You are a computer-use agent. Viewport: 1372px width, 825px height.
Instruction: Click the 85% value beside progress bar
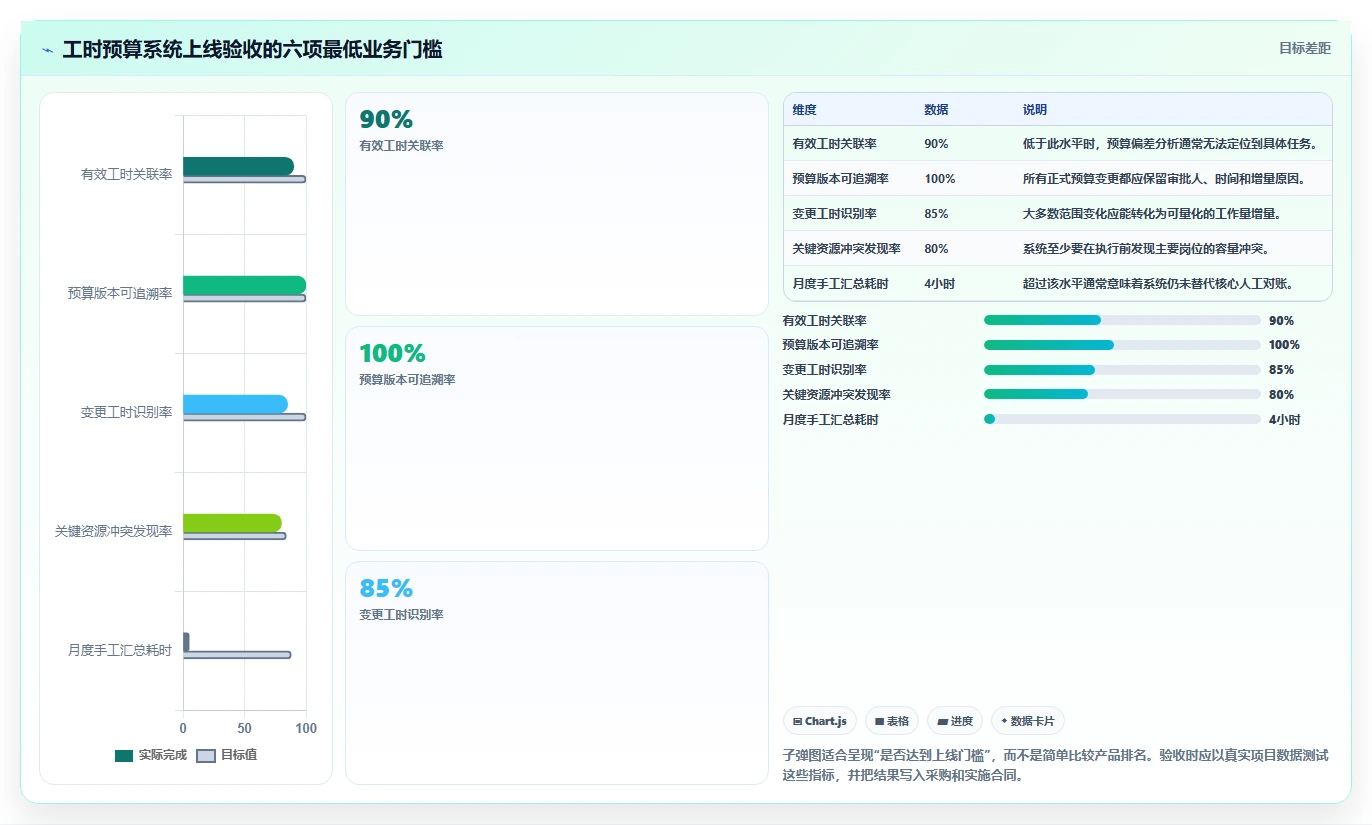click(x=1281, y=370)
